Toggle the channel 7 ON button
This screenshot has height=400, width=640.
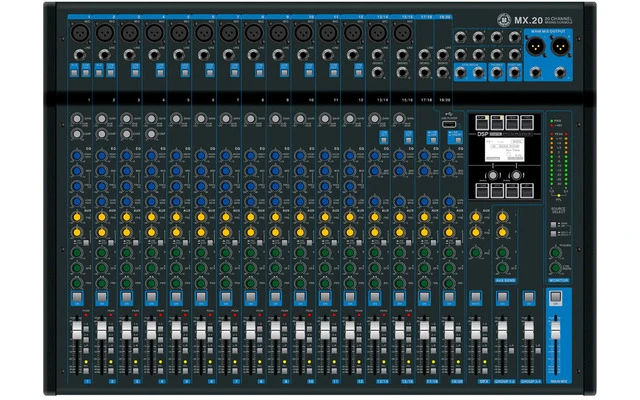click(226, 297)
